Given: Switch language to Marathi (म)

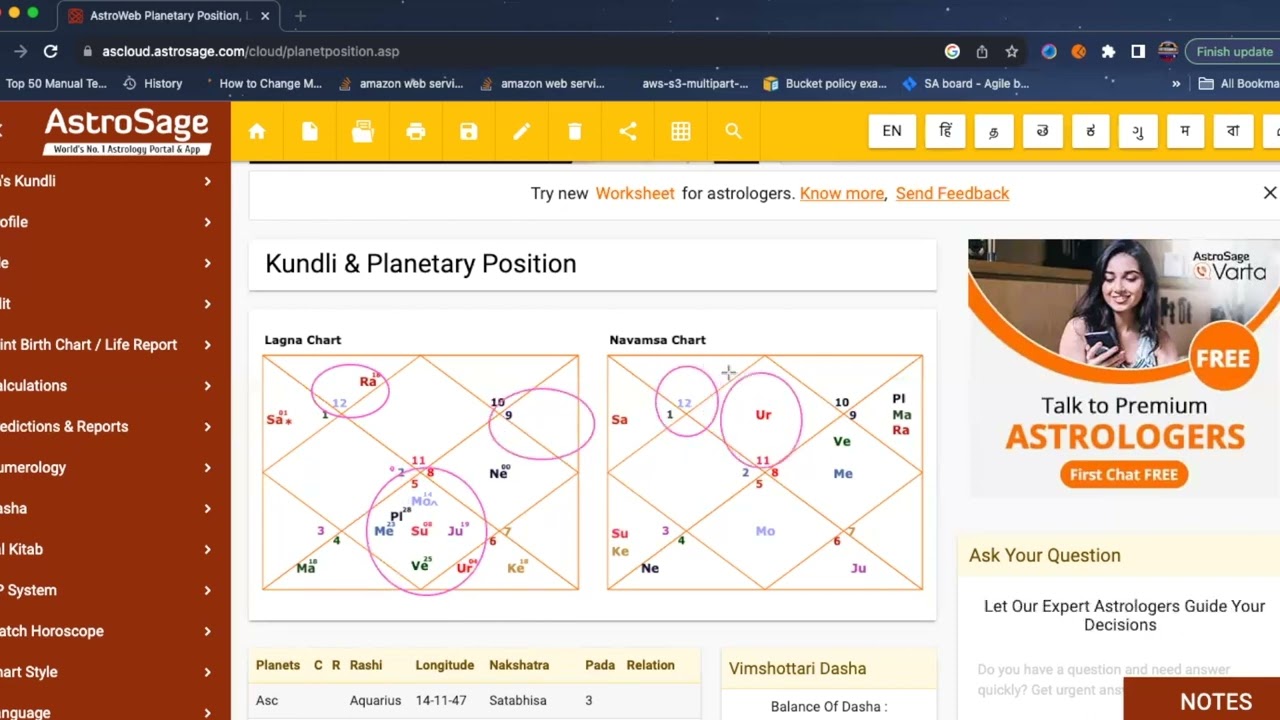Looking at the screenshot, I should 1185,131.
